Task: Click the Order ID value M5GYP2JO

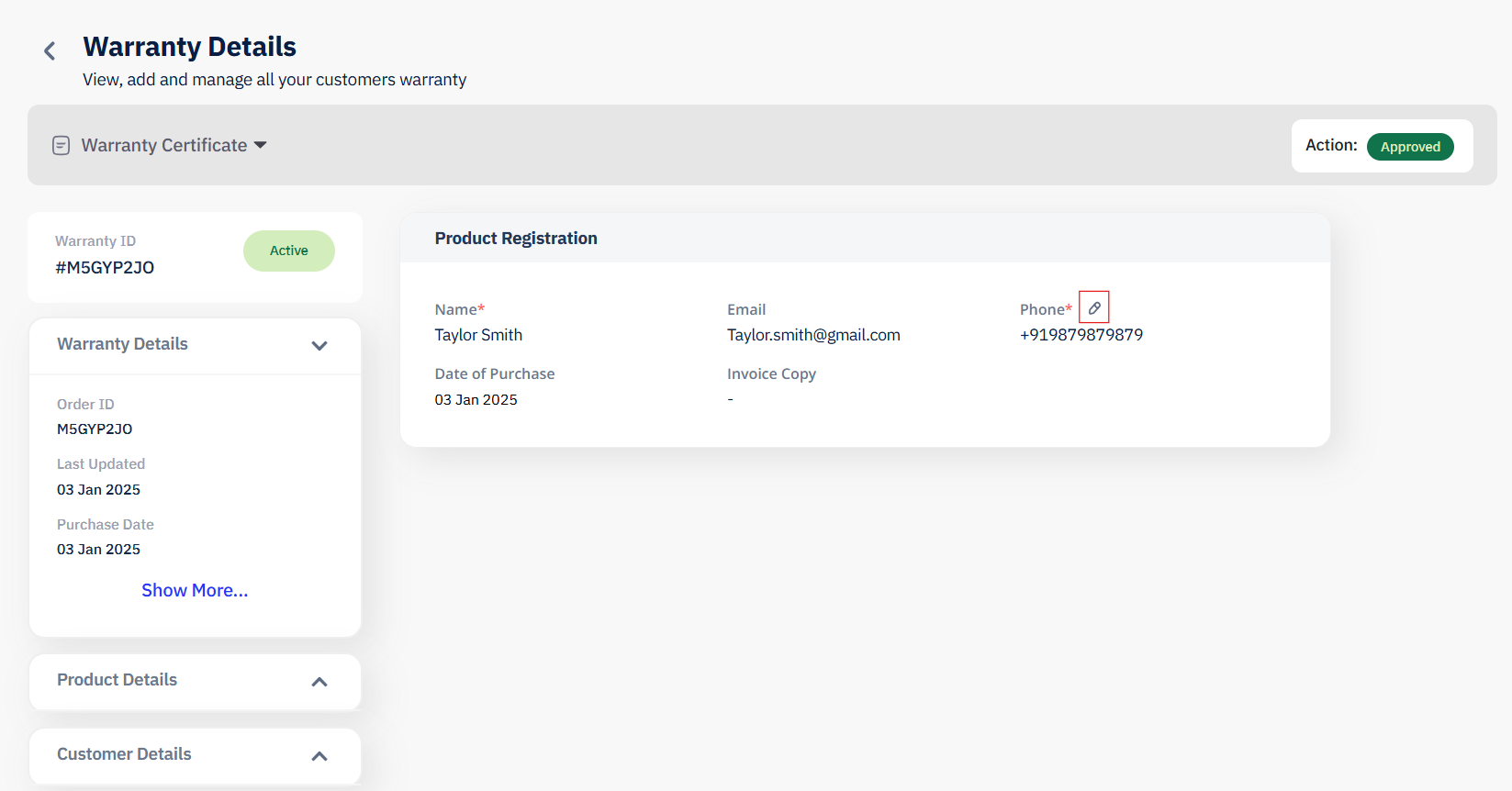Action: tap(95, 429)
